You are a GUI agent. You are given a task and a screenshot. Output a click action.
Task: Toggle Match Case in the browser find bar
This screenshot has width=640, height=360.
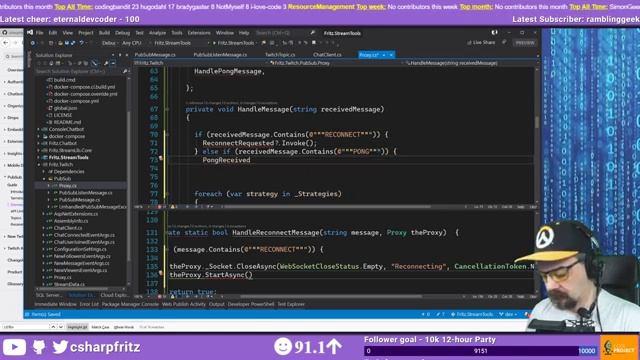[100, 327]
